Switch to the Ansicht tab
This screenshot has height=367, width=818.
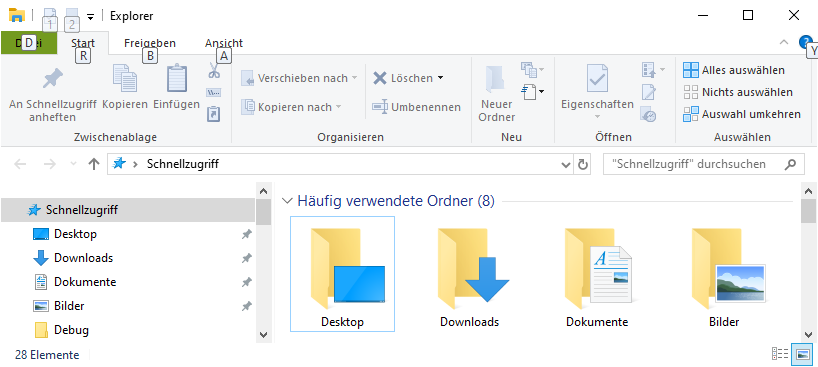pos(224,43)
